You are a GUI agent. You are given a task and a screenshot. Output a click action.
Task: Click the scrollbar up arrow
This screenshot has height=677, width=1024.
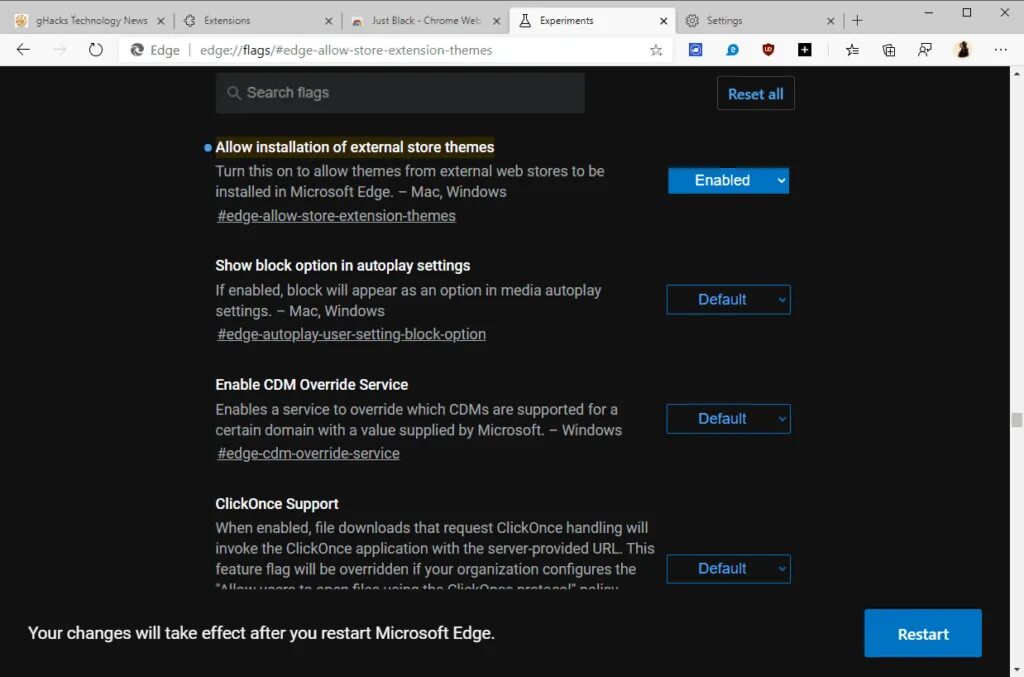pos(1017,73)
